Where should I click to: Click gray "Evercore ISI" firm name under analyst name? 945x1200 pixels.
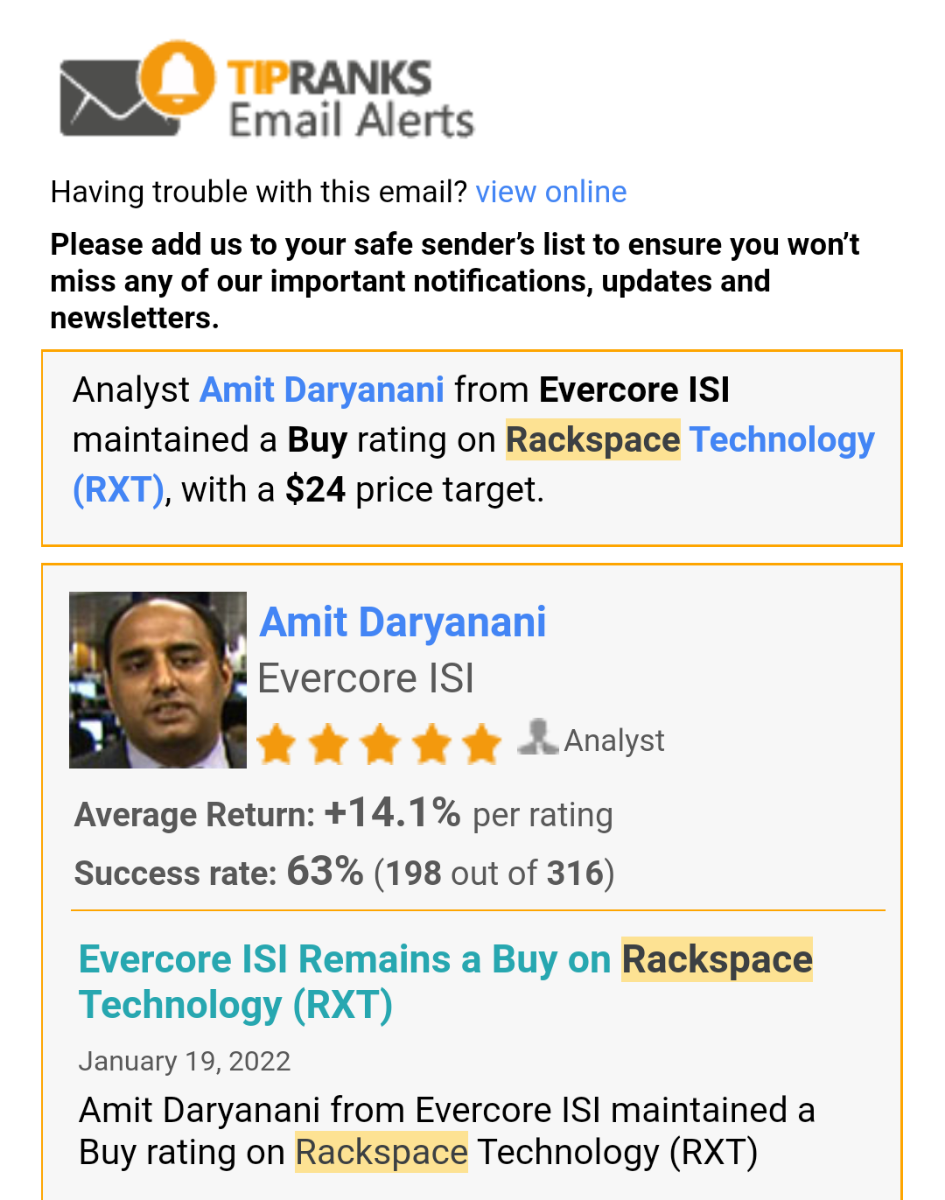pos(366,679)
